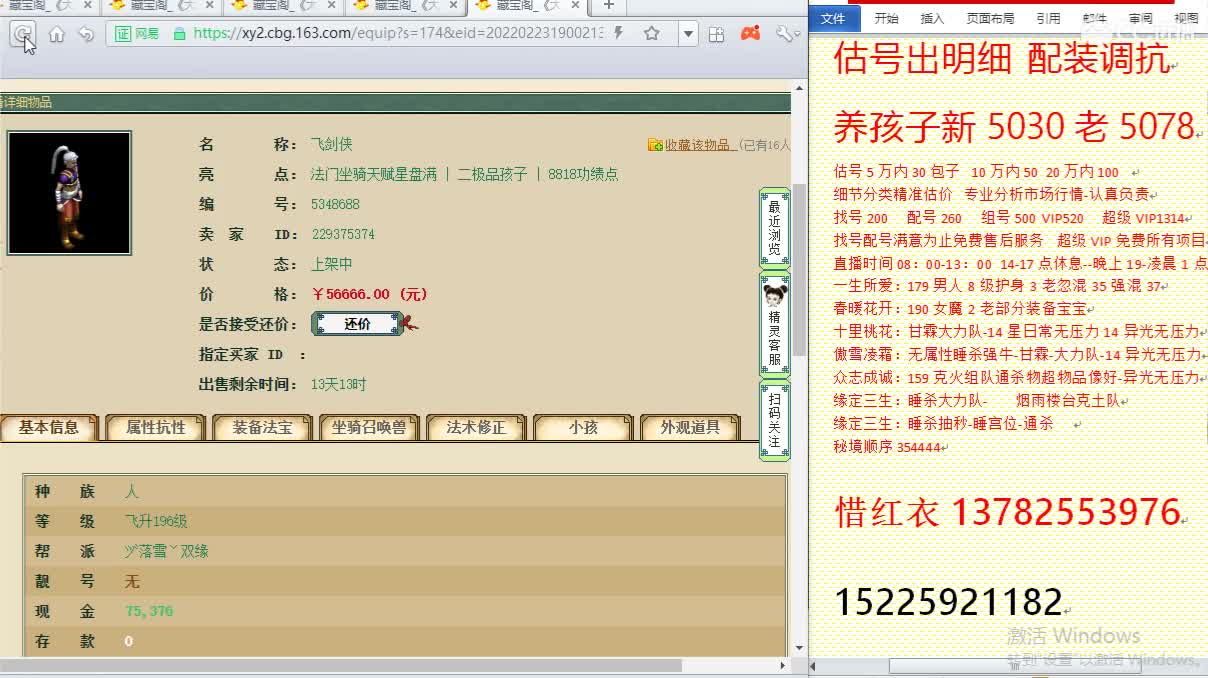
Task: Open the 插入 ribbon tab in Word
Action: 932,18
